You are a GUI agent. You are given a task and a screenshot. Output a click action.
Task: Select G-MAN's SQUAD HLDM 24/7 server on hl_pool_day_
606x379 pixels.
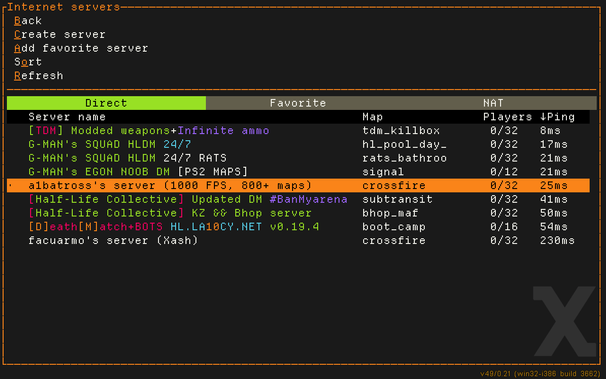(x=298, y=144)
